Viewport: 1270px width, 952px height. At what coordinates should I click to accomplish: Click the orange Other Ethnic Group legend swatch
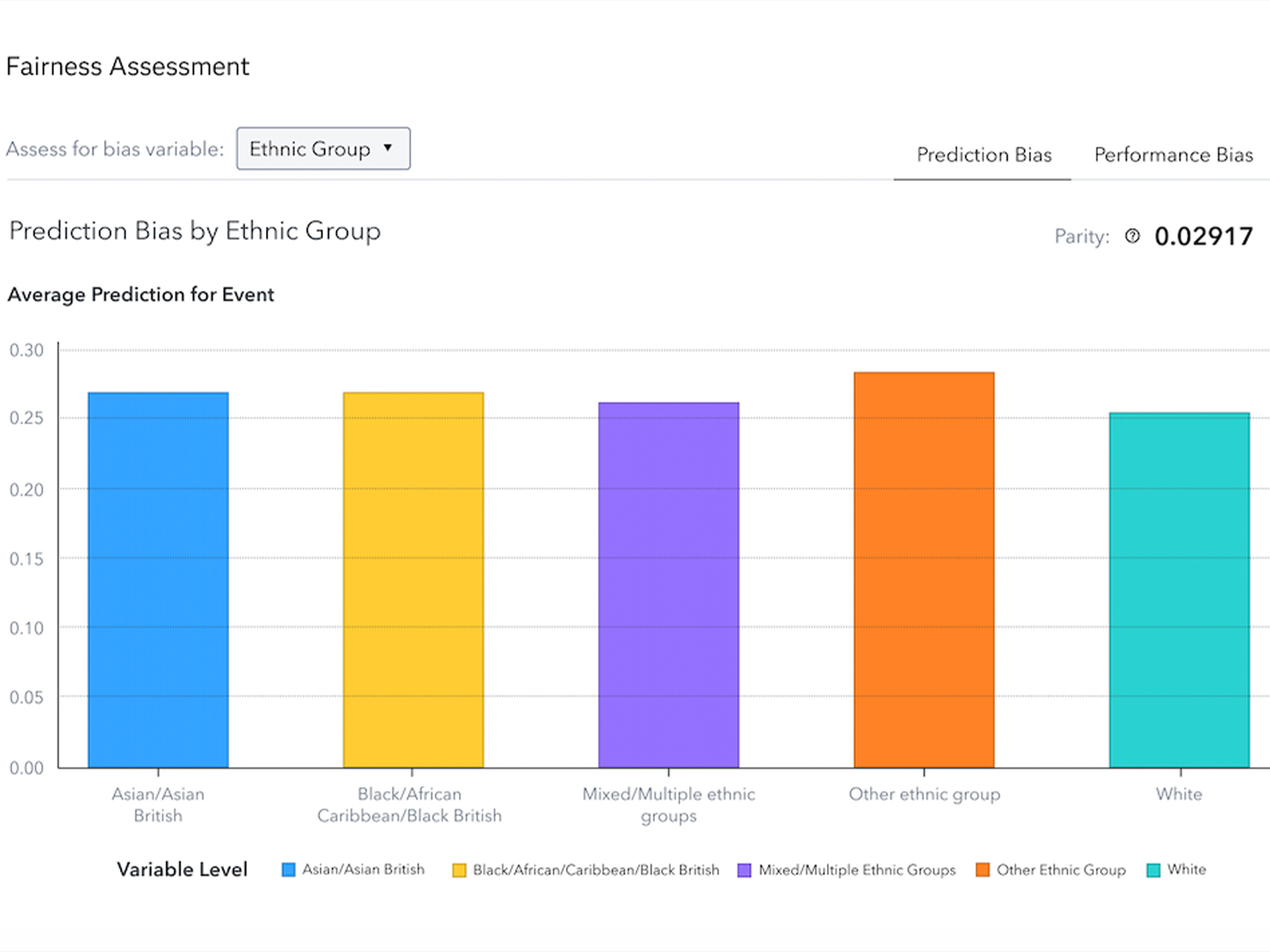tap(983, 870)
